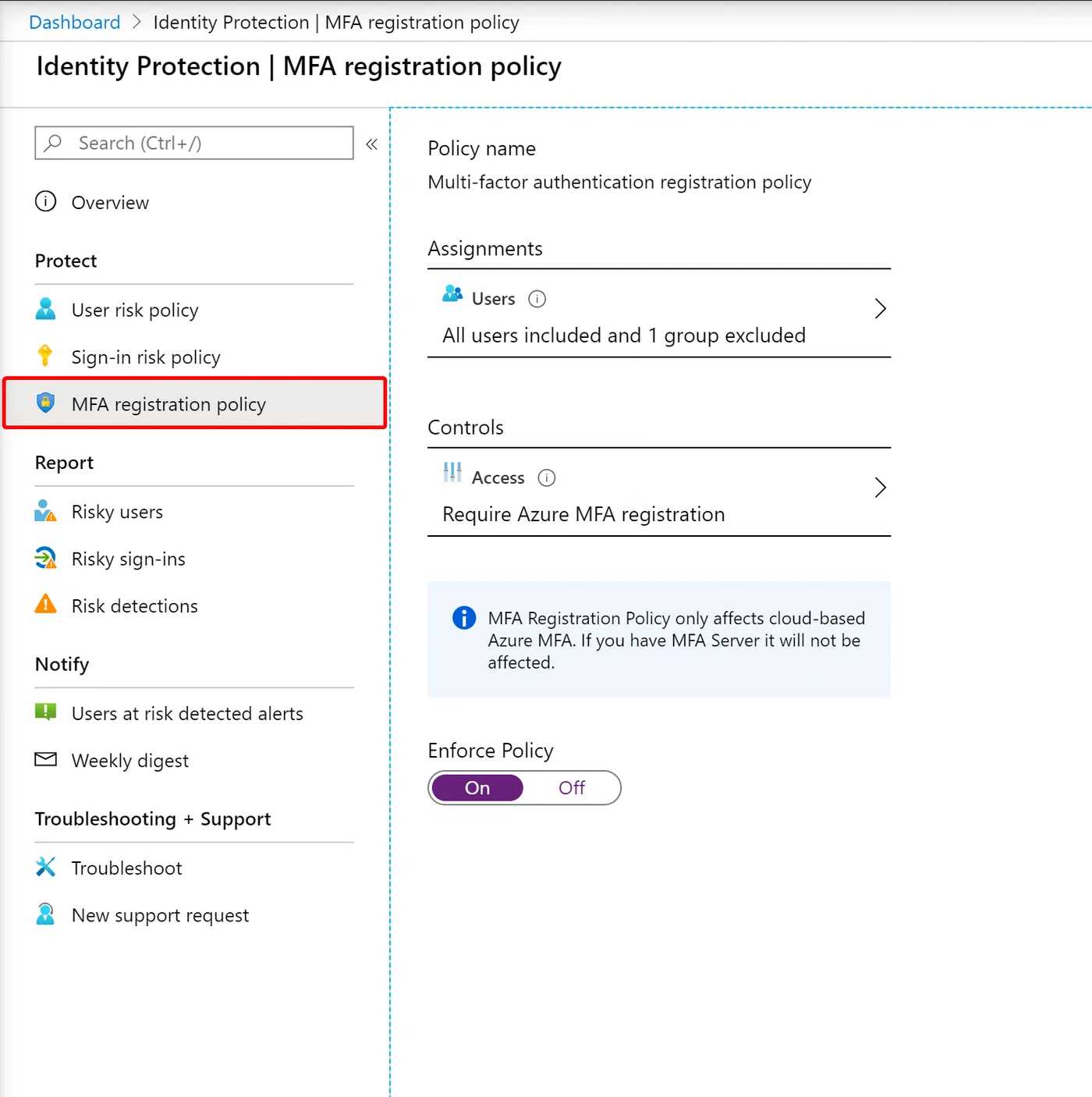Click the 'Policy name' label
Image resolution: width=1092 pixels, height=1097 pixels.
pyautogui.click(x=482, y=148)
